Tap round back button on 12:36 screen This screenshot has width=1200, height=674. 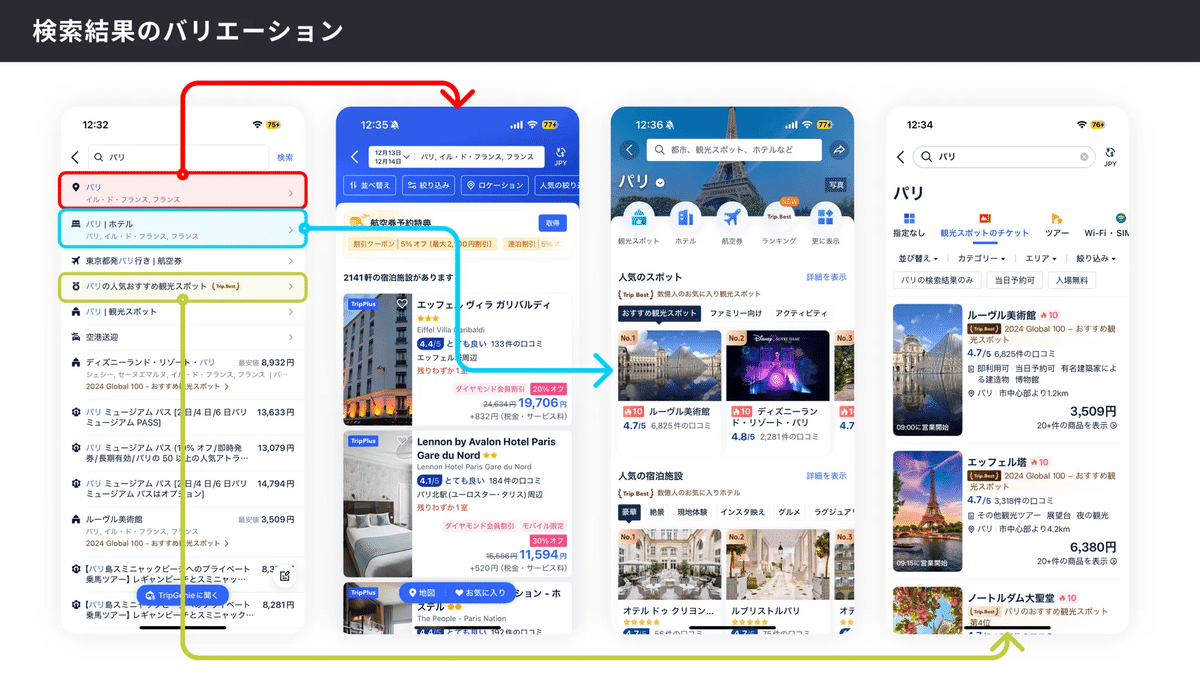click(629, 150)
